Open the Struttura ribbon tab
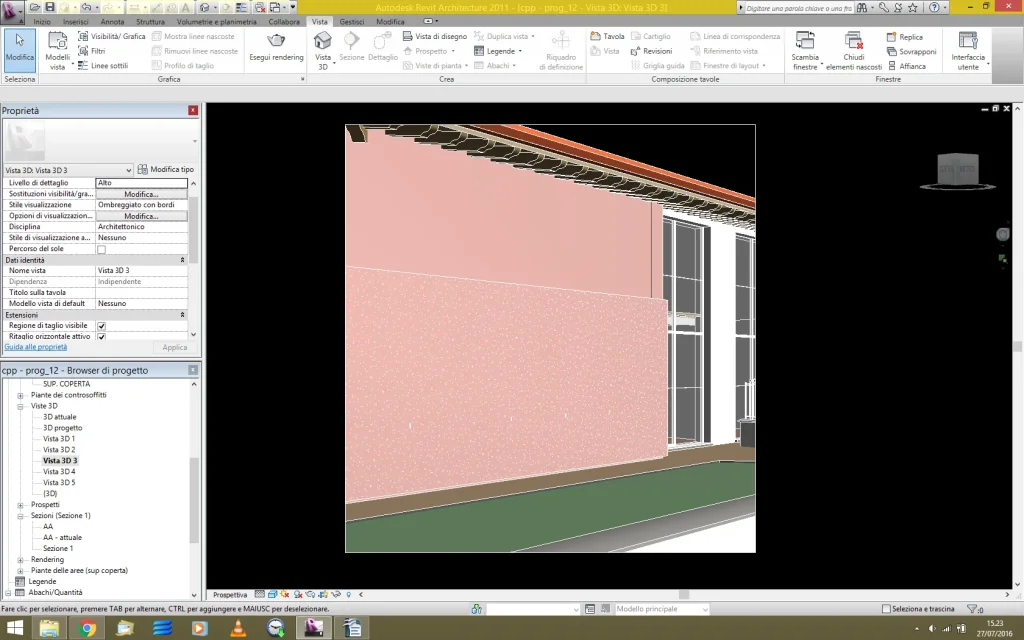Image resolution: width=1024 pixels, height=640 pixels. [x=150, y=22]
